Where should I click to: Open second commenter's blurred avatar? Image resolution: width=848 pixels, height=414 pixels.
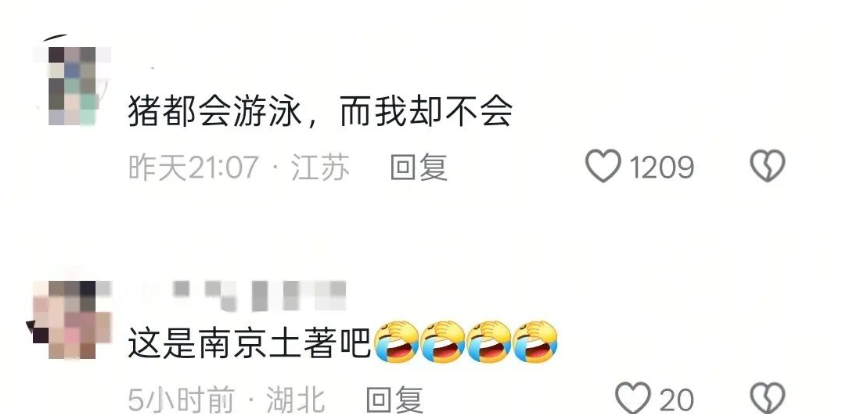72,319
